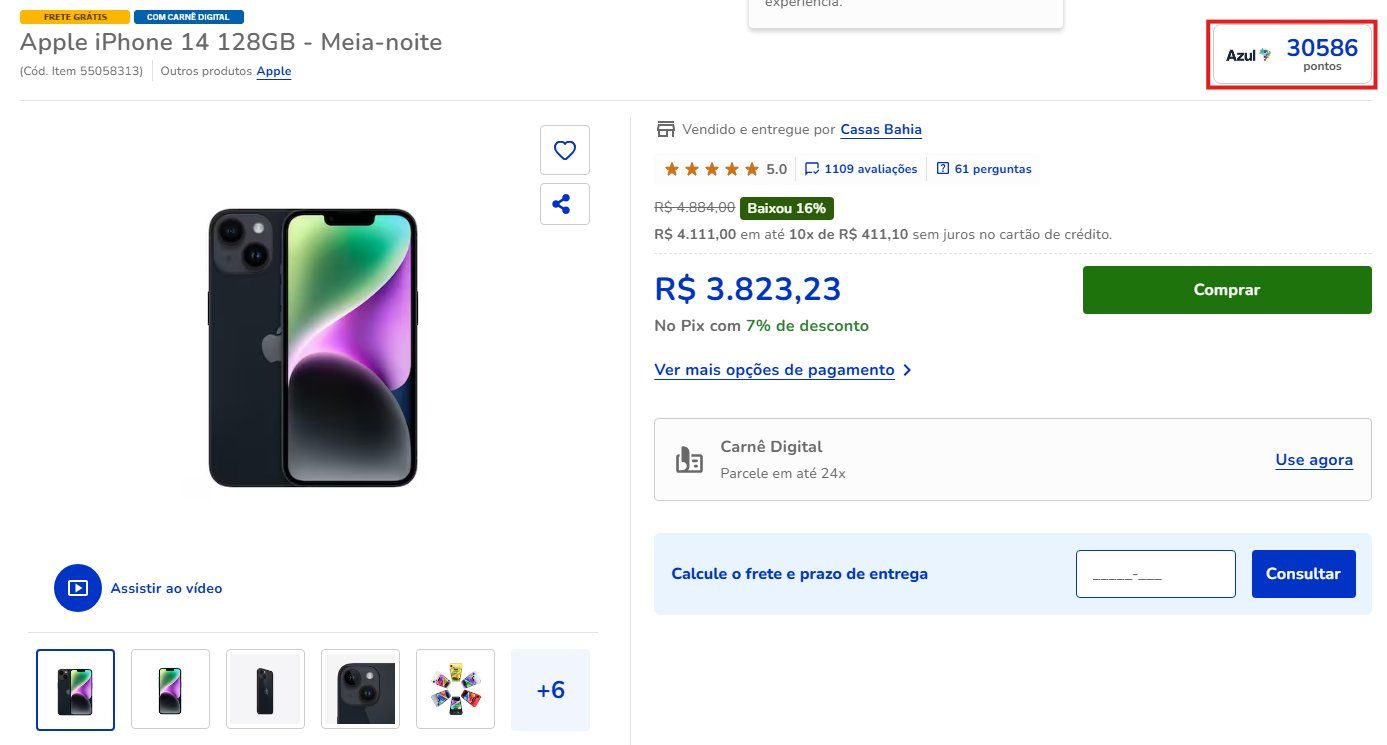
Task: Open 61 perguntas questions link
Action: (984, 169)
